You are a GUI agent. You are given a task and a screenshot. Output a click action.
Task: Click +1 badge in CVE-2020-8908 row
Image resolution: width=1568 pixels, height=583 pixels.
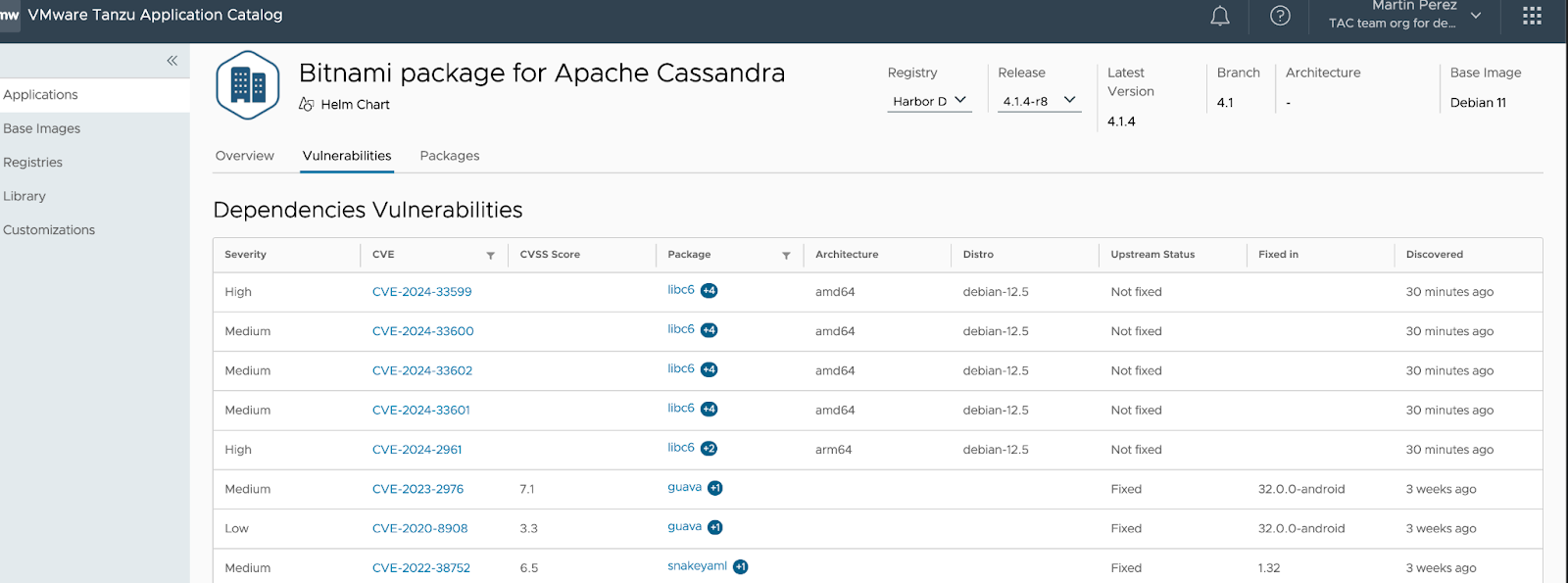[x=715, y=527]
